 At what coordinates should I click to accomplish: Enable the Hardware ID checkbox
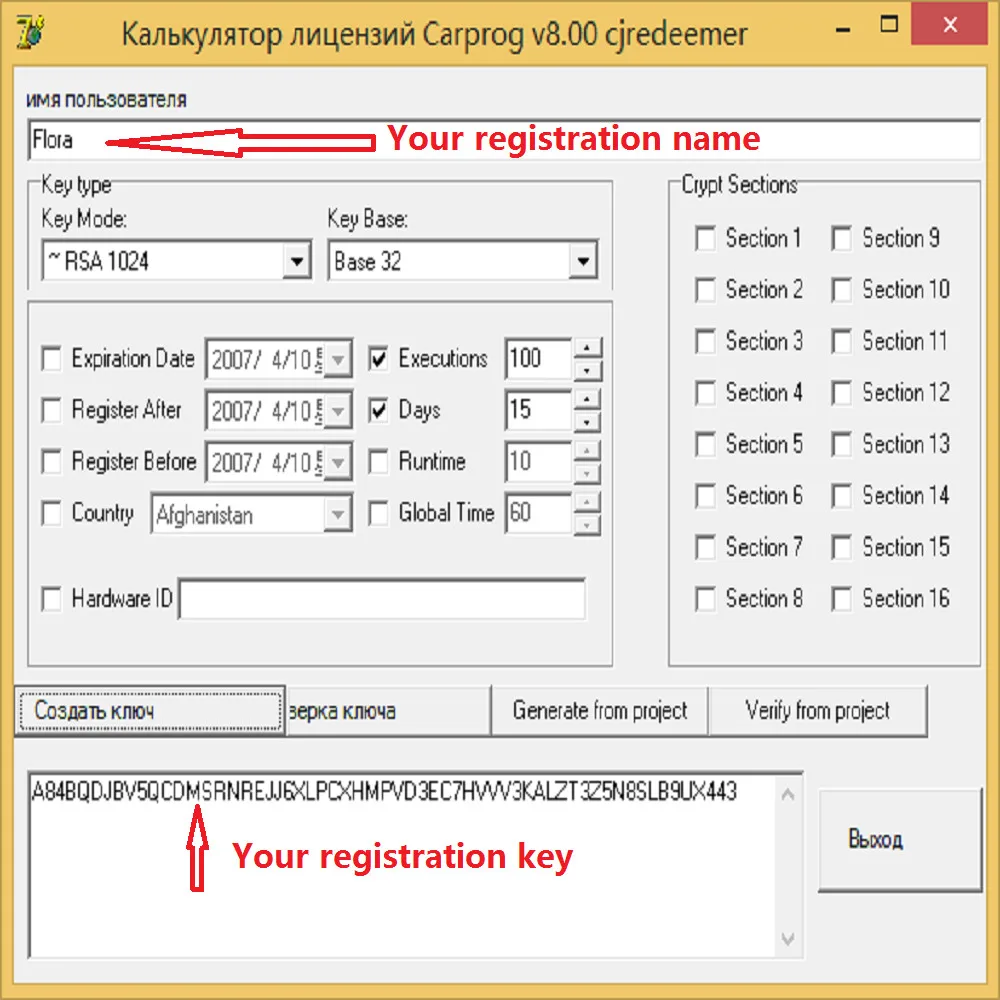[51, 599]
